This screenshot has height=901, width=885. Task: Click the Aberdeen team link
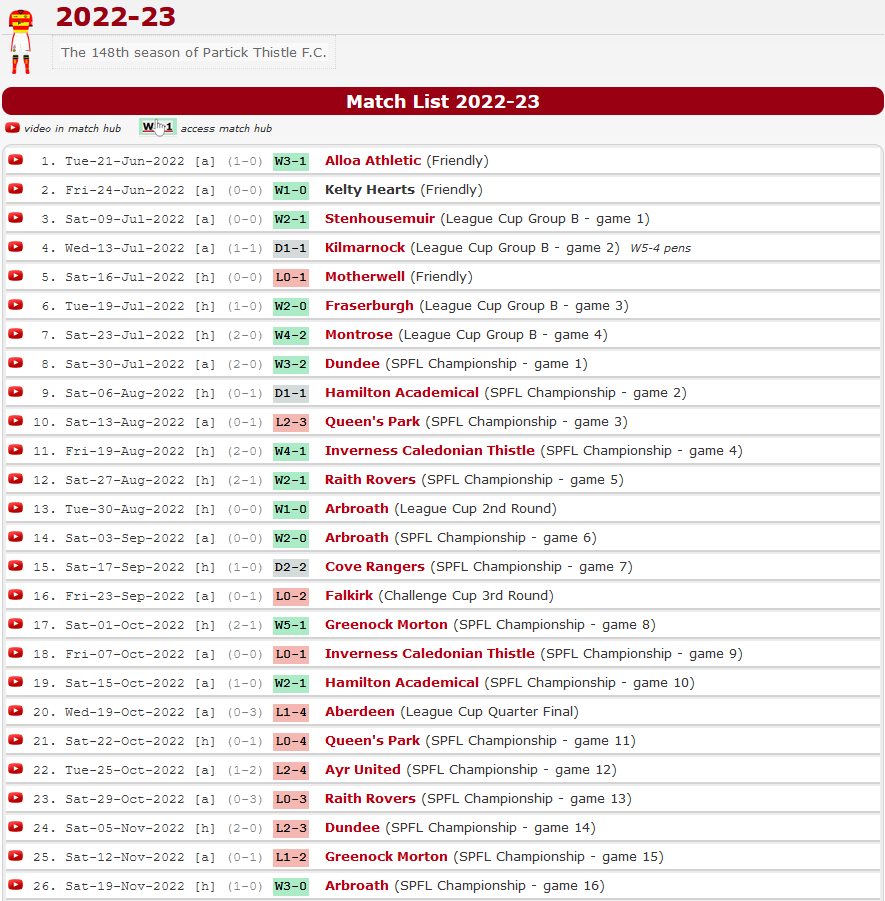click(x=360, y=711)
